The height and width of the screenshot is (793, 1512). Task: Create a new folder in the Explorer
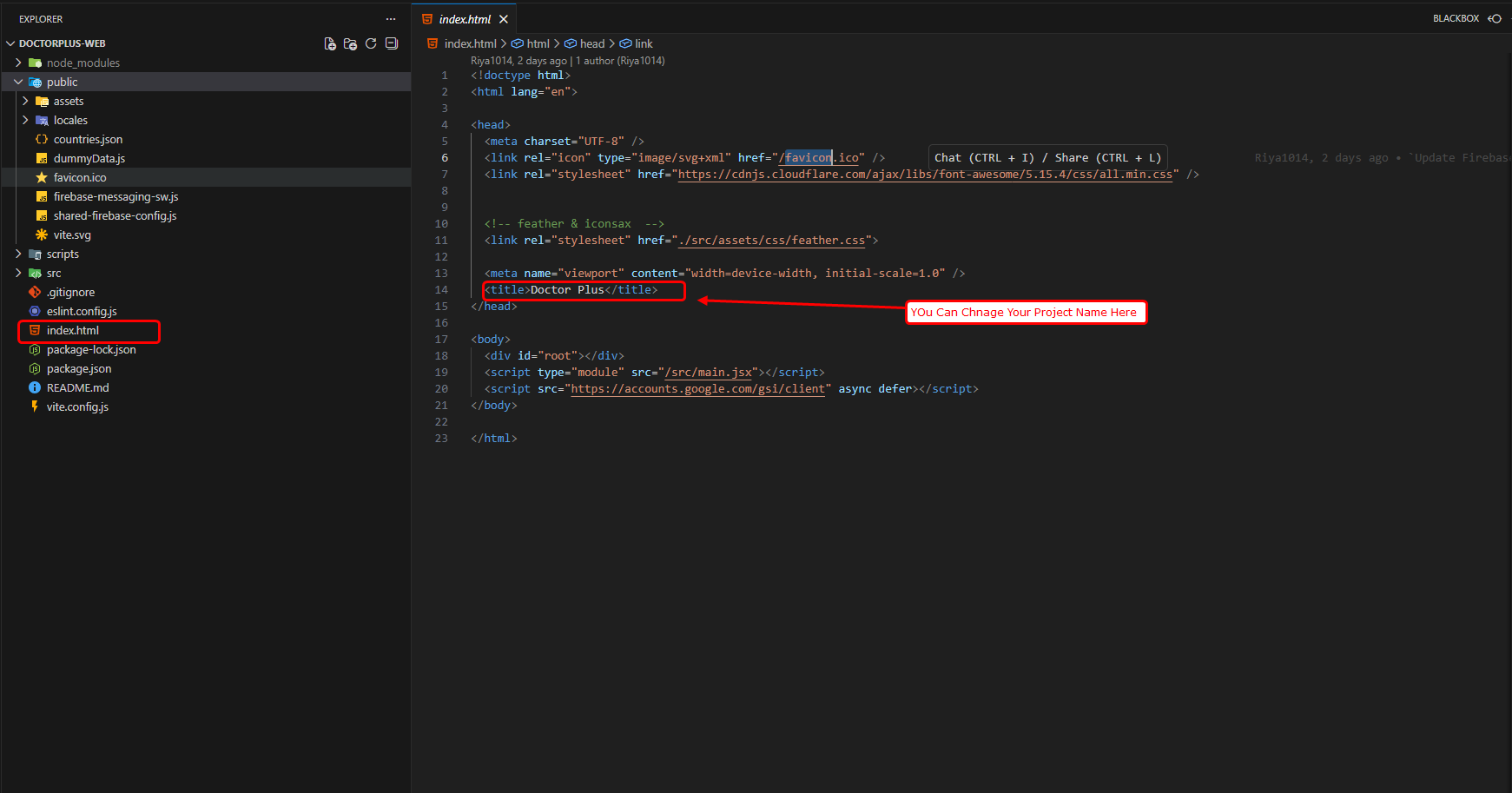click(350, 43)
